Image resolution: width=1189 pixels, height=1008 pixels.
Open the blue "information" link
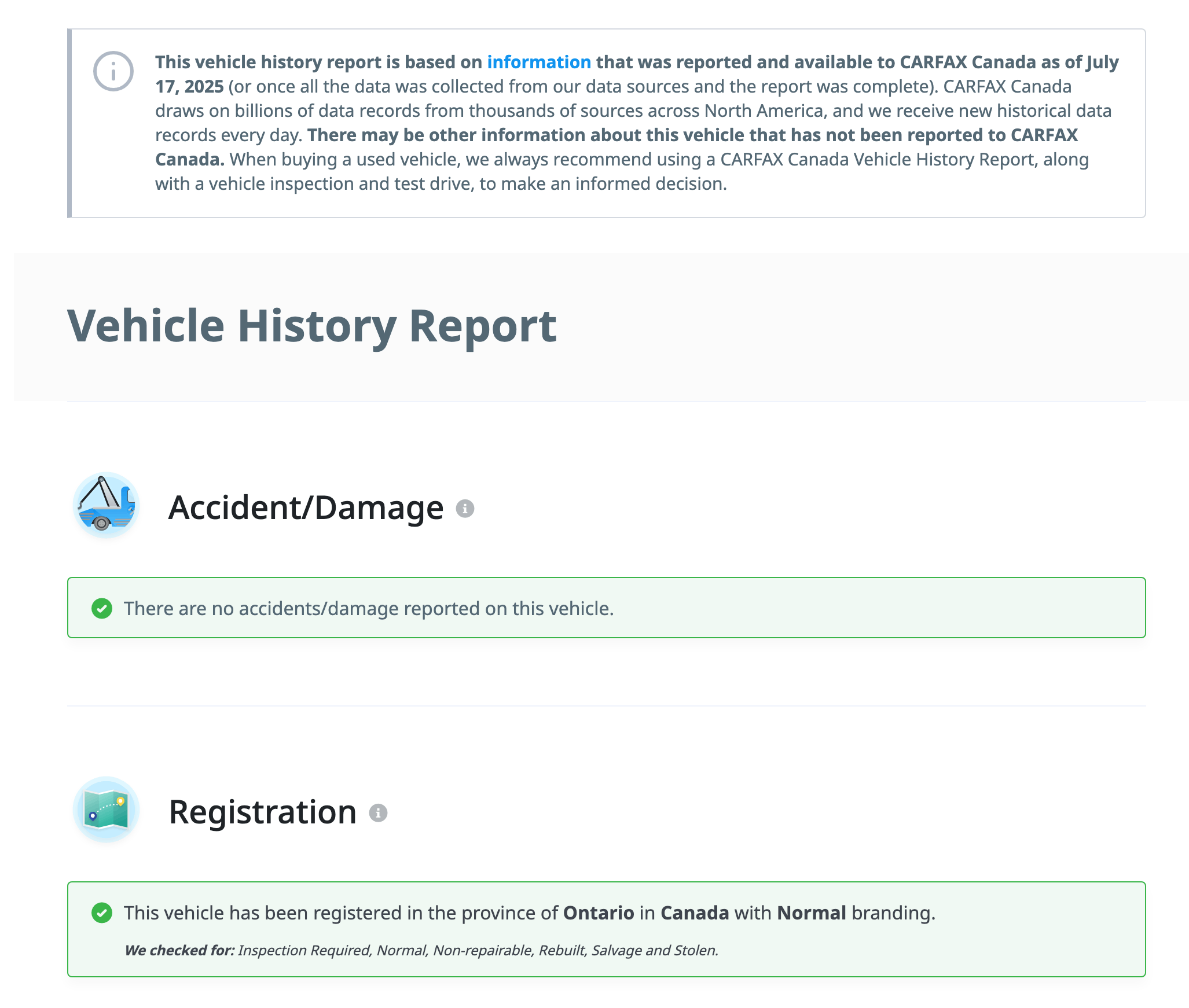539,62
